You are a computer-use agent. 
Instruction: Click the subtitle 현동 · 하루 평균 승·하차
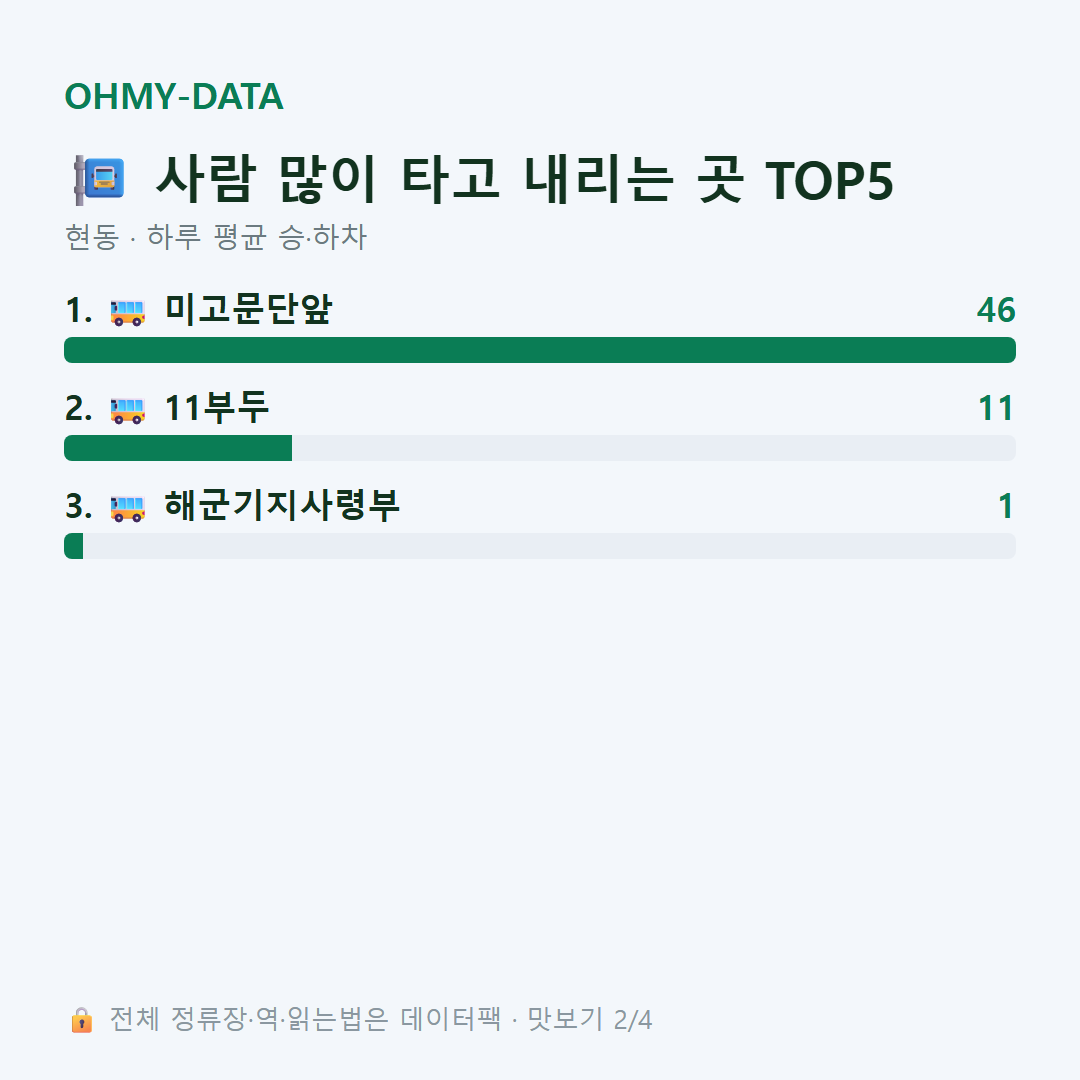216,237
